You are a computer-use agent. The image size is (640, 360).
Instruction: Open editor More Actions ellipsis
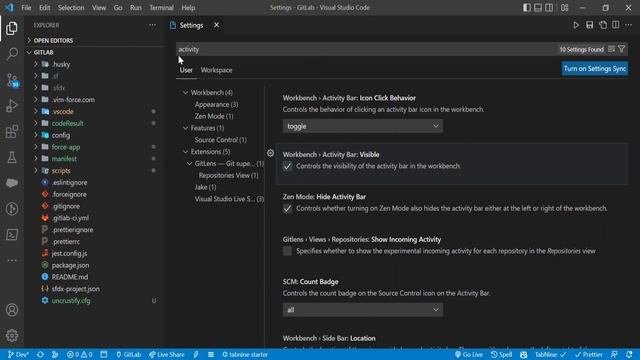(629, 25)
